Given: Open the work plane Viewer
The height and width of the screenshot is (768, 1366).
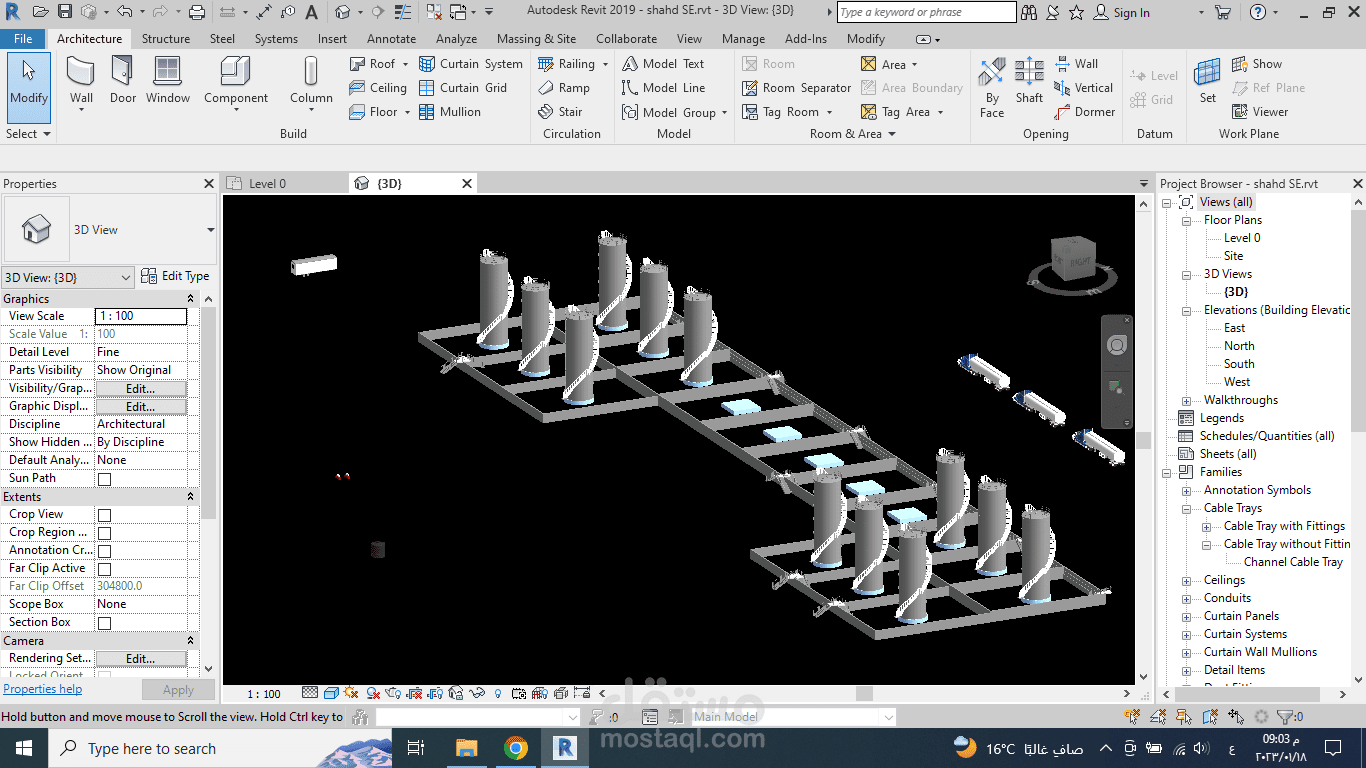Looking at the screenshot, I should coord(1260,112).
